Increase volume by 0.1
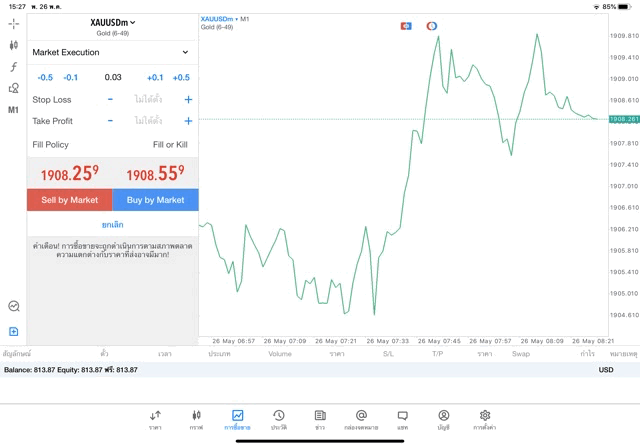The height and width of the screenshot is (447, 640). coord(155,78)
